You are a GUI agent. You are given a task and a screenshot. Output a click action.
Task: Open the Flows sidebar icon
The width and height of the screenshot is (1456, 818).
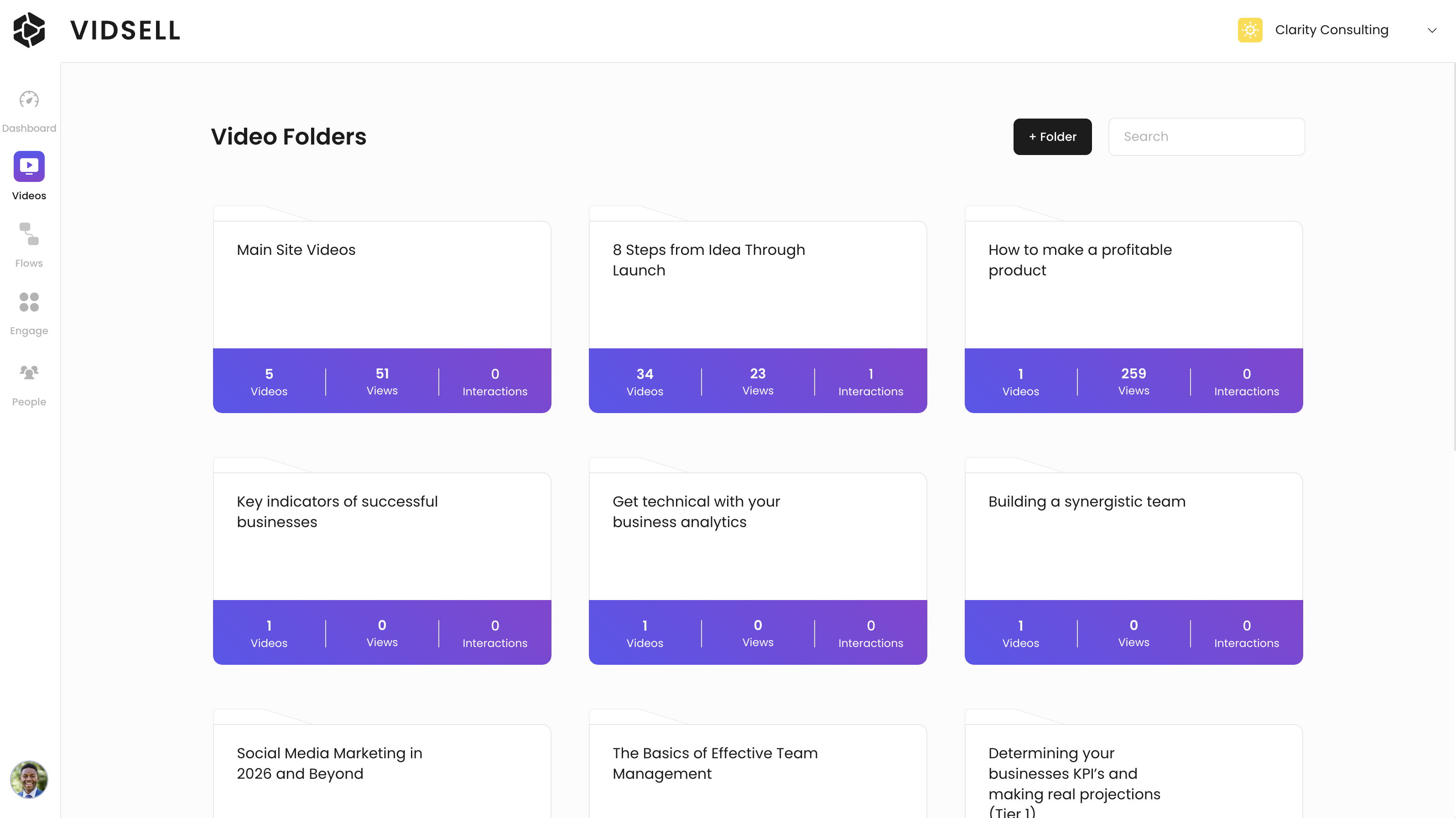click(x=29, y=234)
